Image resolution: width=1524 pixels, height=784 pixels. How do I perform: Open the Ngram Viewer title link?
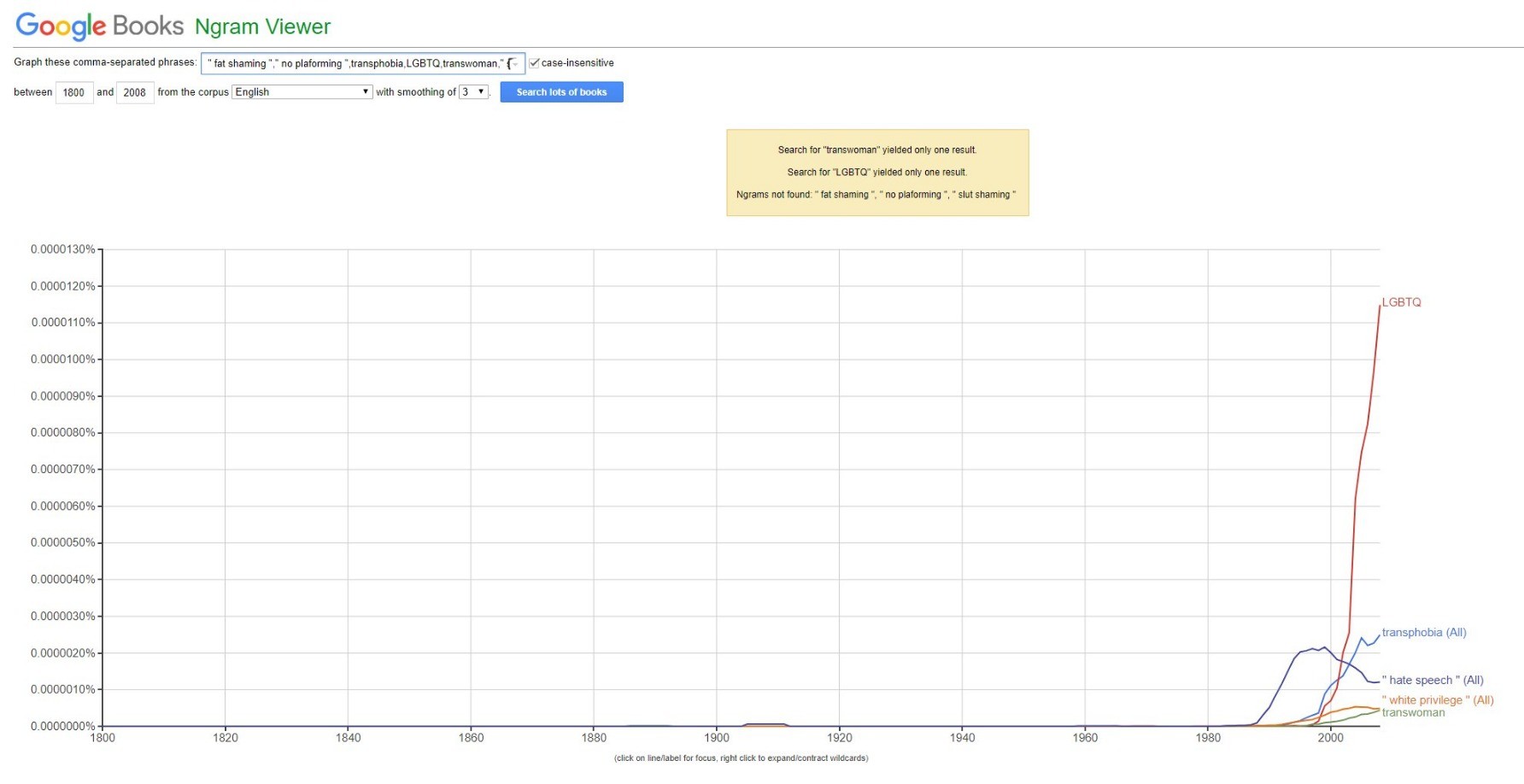[x=262, y=27]
